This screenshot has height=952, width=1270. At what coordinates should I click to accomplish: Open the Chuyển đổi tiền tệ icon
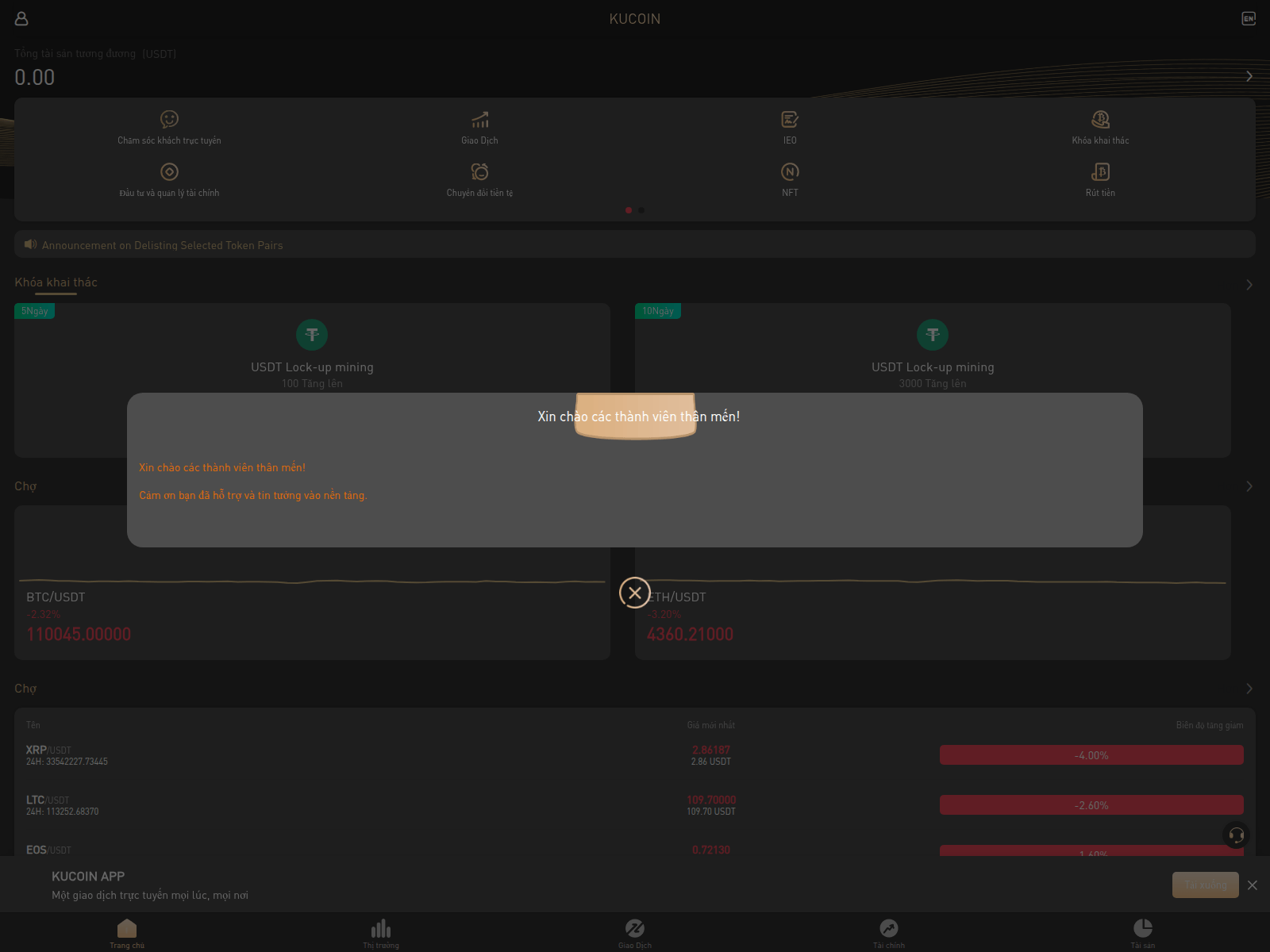click(x=479, y=171)
